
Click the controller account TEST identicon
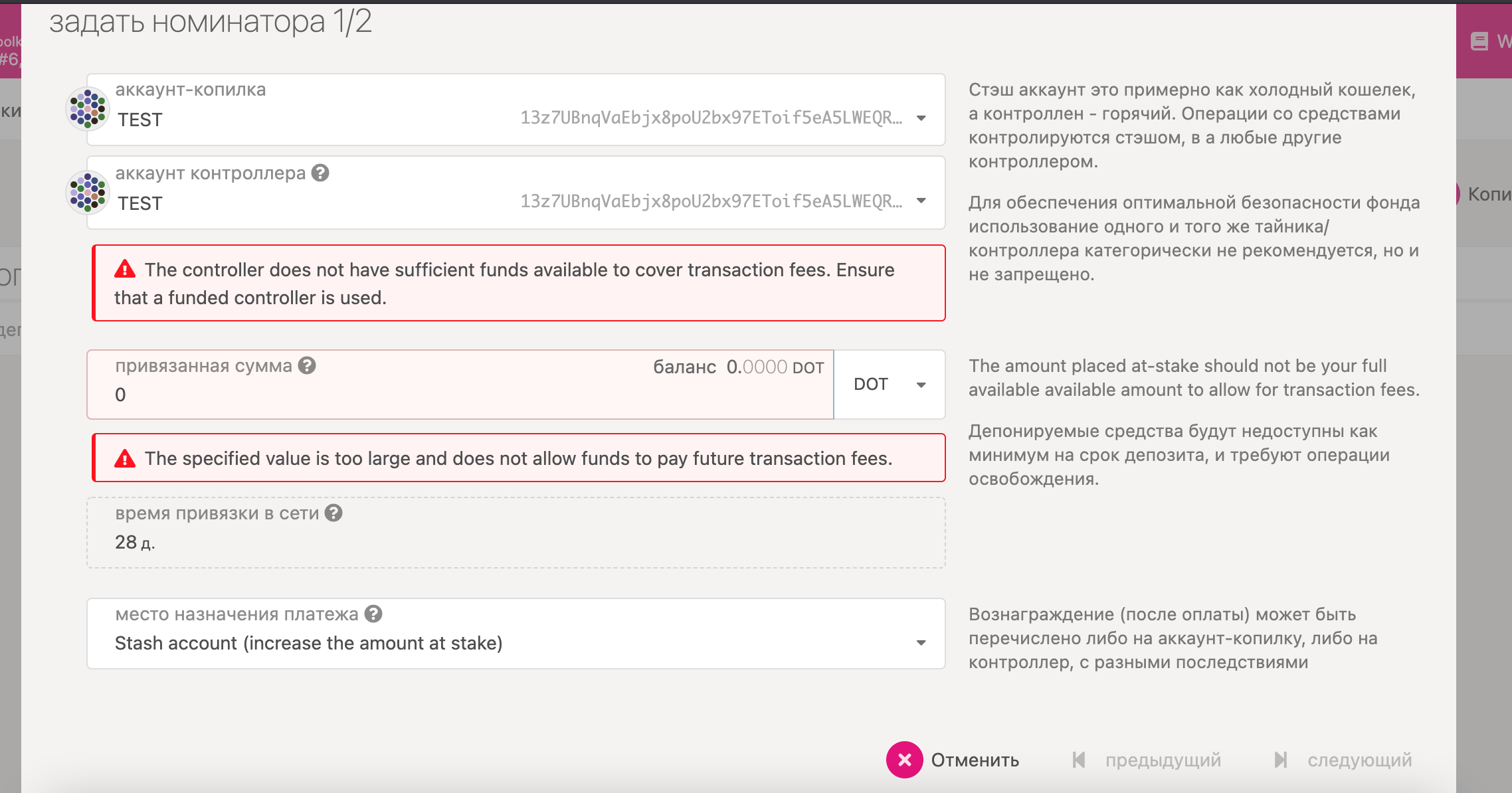coord(88,193)
